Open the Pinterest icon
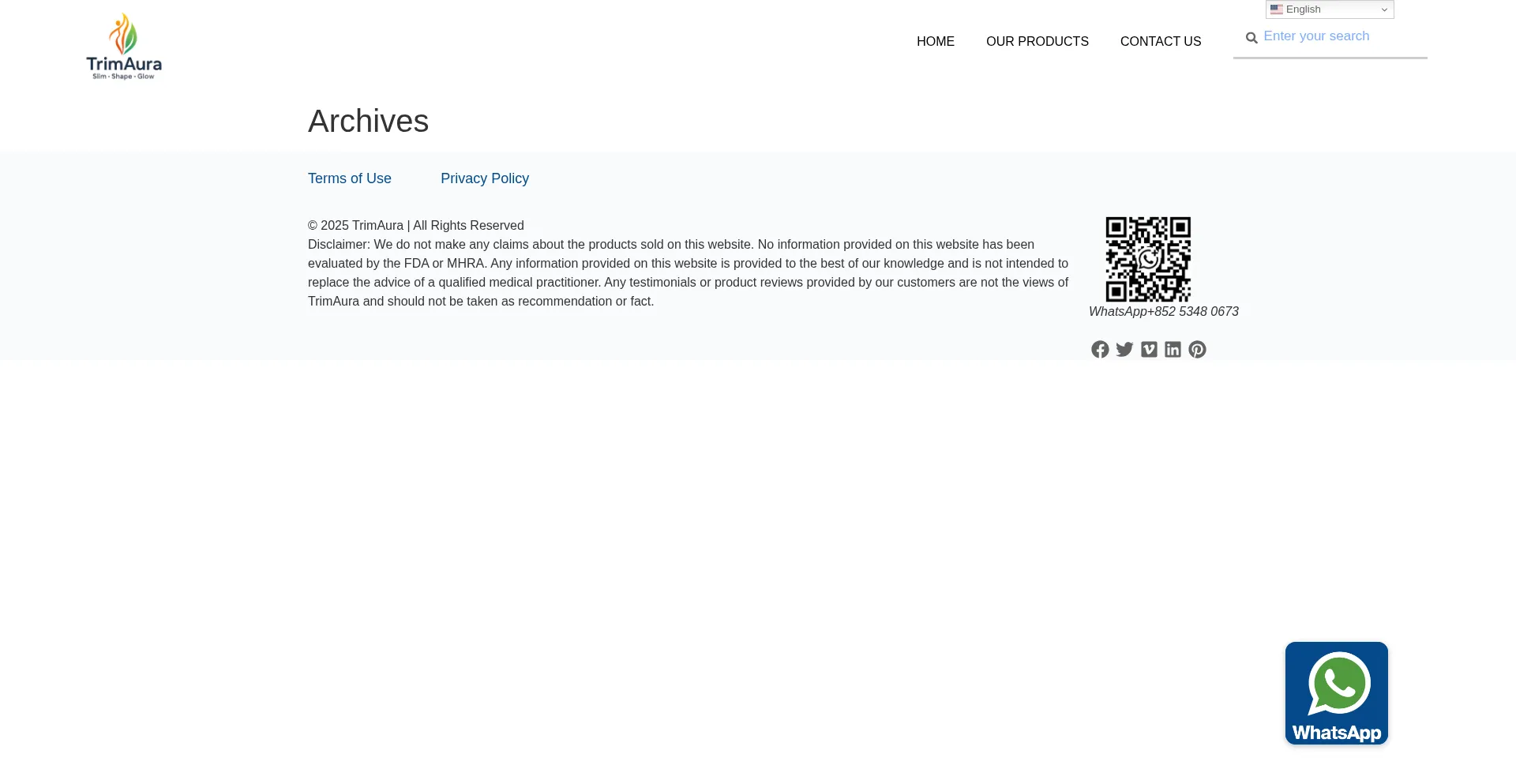 (x=1197, y=349)
